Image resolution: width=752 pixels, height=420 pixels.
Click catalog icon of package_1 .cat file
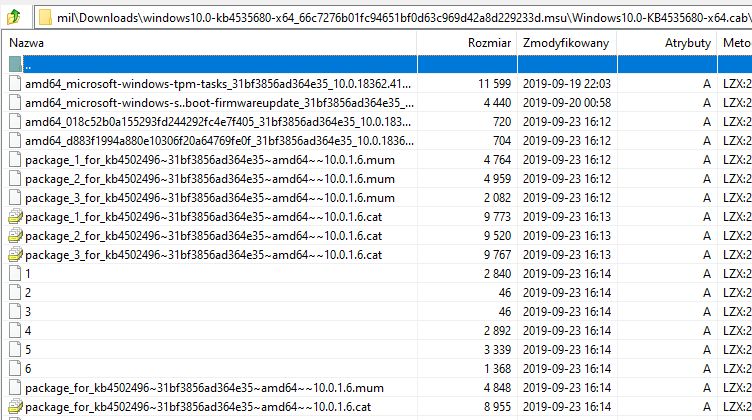[x=15, y=217]
